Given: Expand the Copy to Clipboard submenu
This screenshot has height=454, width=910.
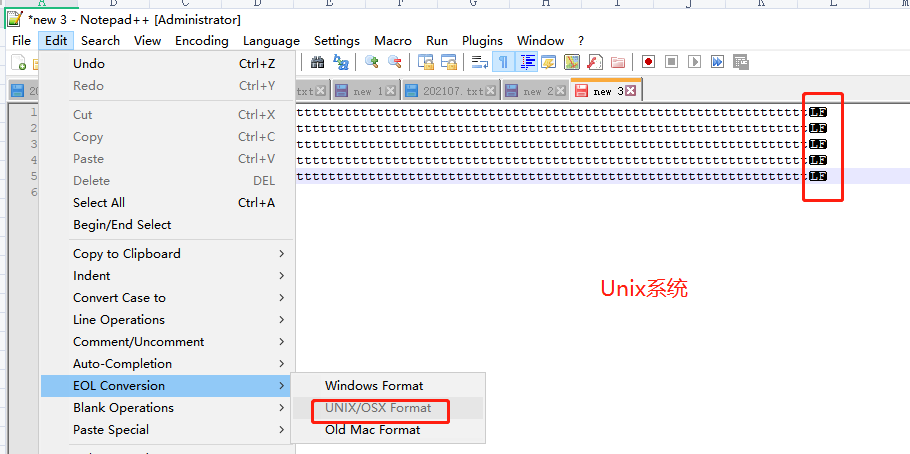Looking at the screenshot, I should (168, 254).
